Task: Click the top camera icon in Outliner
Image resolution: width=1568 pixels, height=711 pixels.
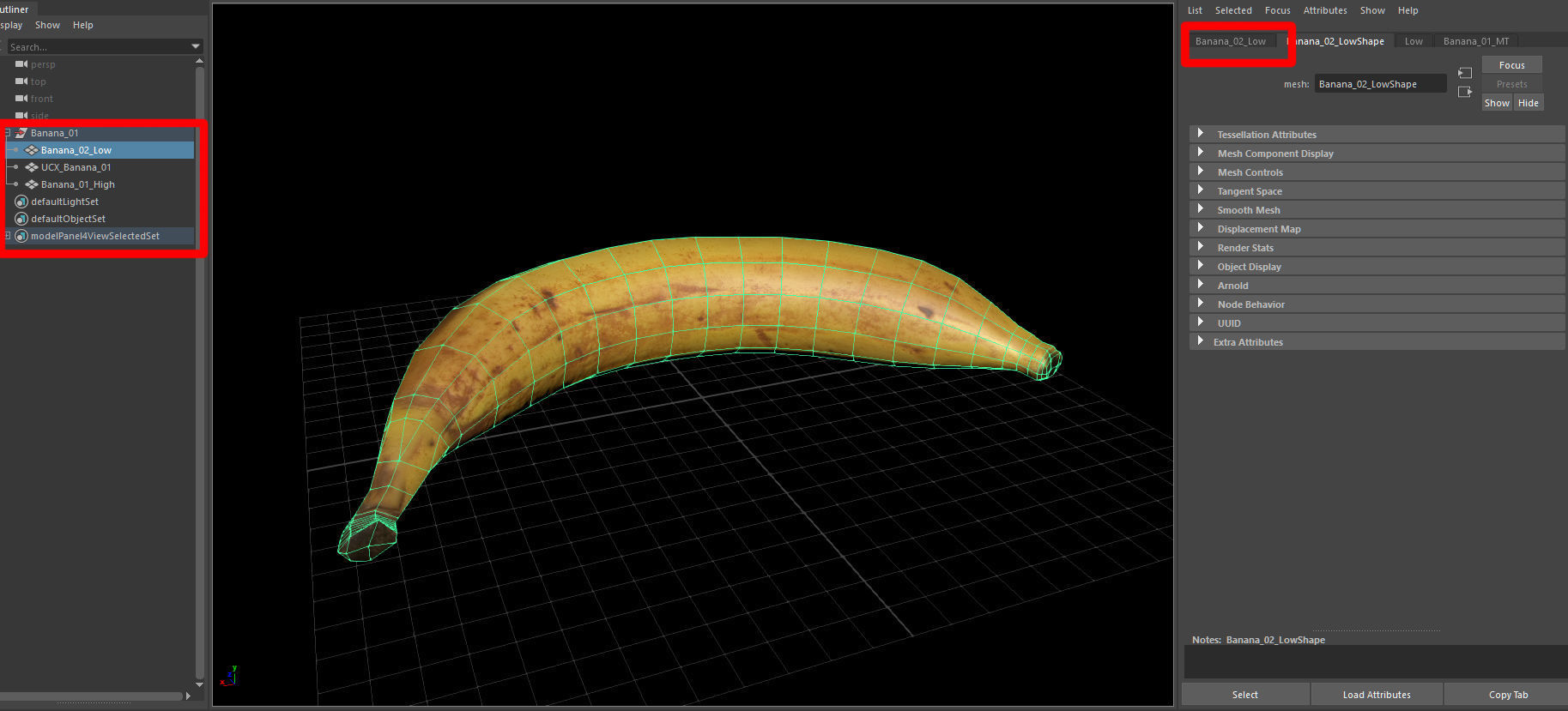Action: coord(21,81)
